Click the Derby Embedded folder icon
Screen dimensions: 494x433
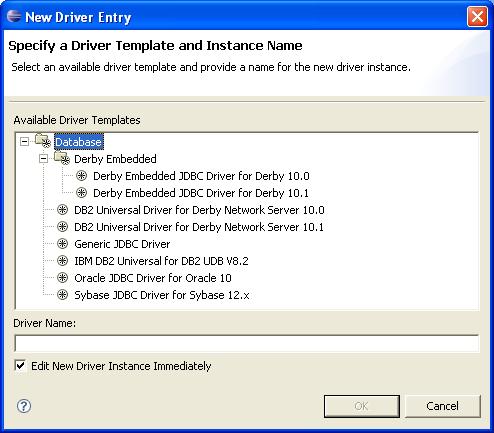pos(62,158)
